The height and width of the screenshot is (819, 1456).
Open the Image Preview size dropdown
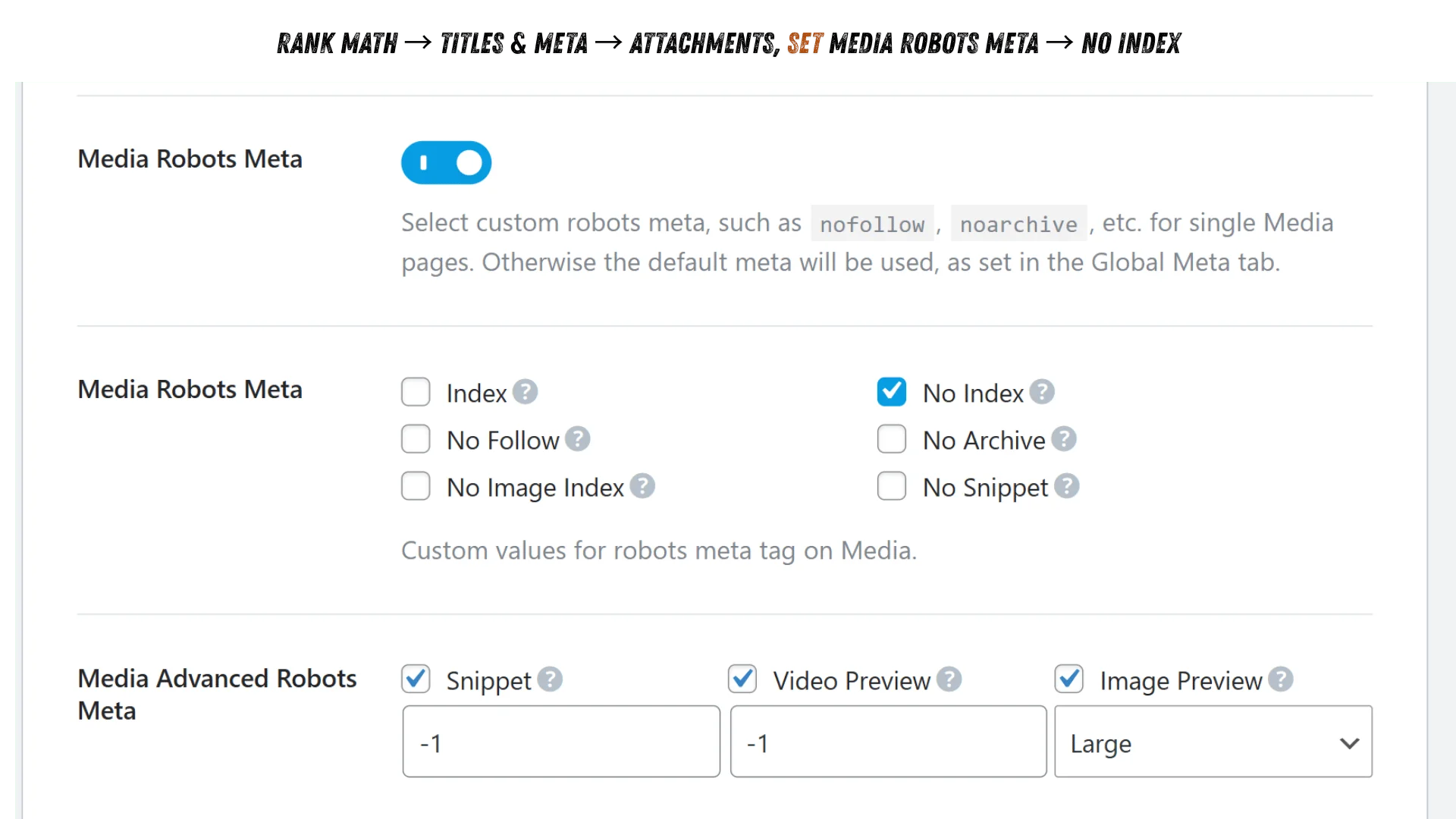[1213, 742]
